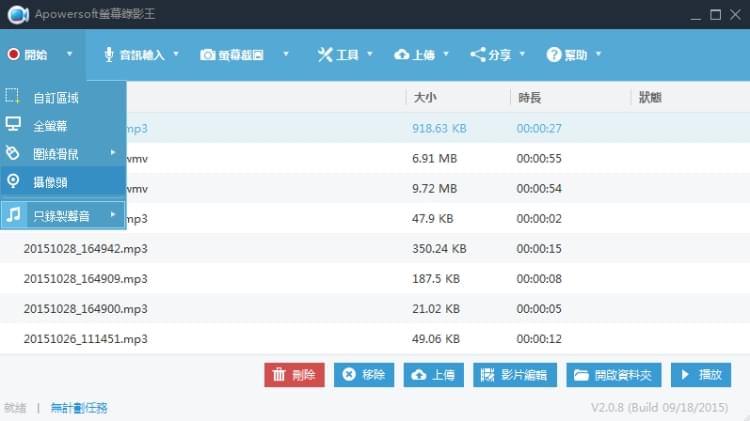Select file 20151028_164942.mp3 in the list
The height and width of the screenshot is (421, 750).
[x=85, y=248]
